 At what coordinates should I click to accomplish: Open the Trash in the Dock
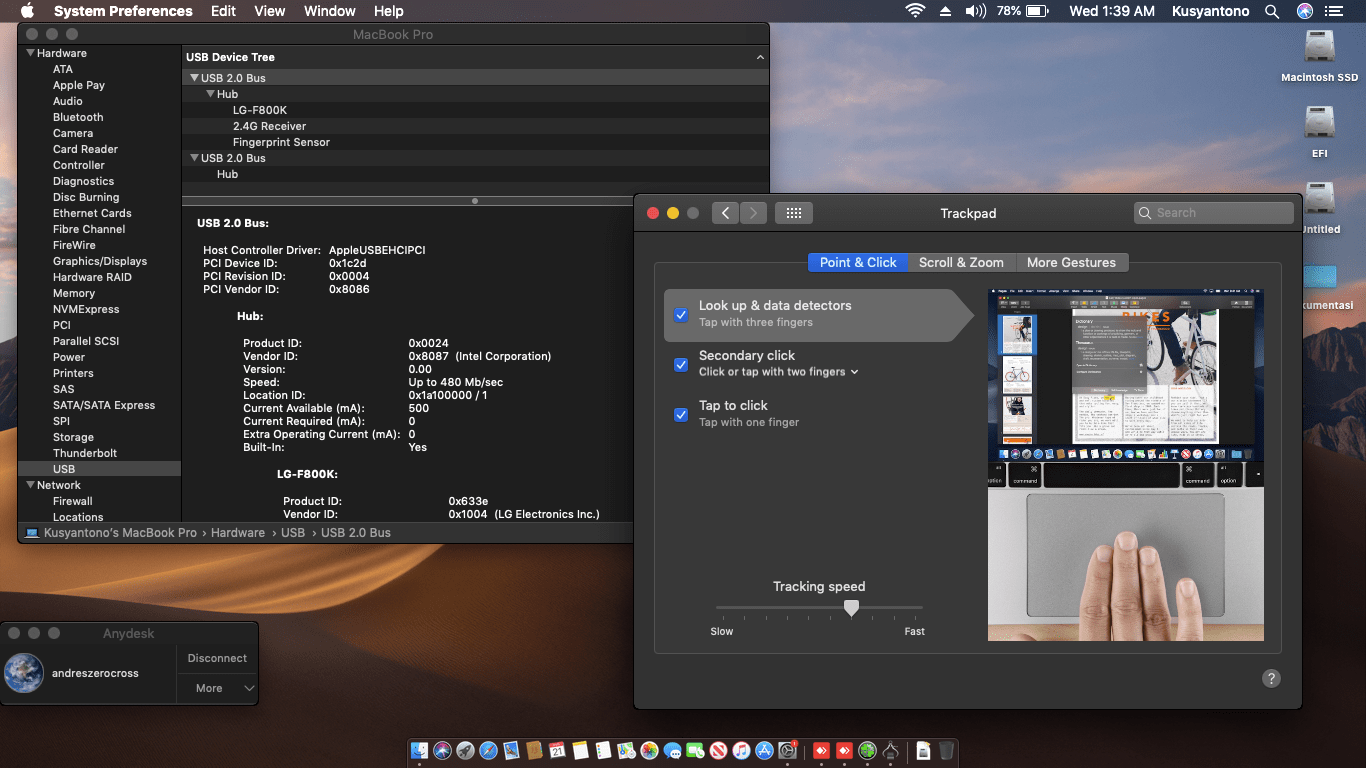click(x=947, y=751)
